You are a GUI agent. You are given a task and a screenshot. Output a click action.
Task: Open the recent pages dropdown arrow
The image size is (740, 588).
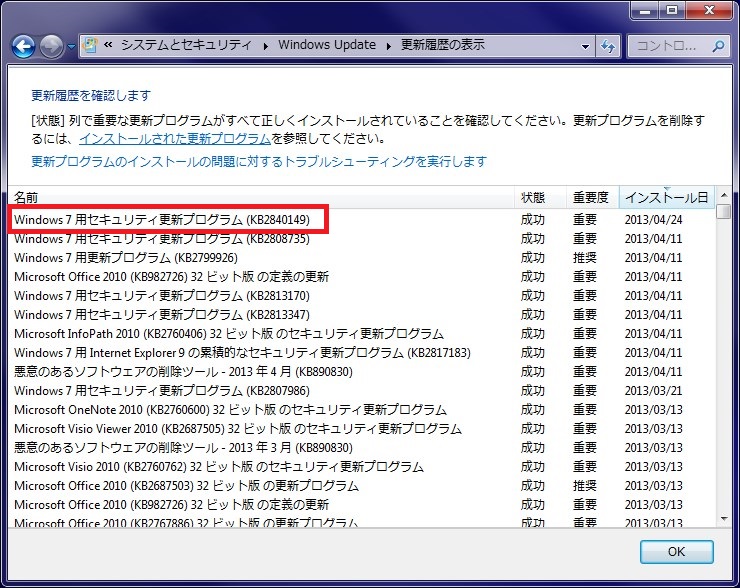tap(72, 47)
